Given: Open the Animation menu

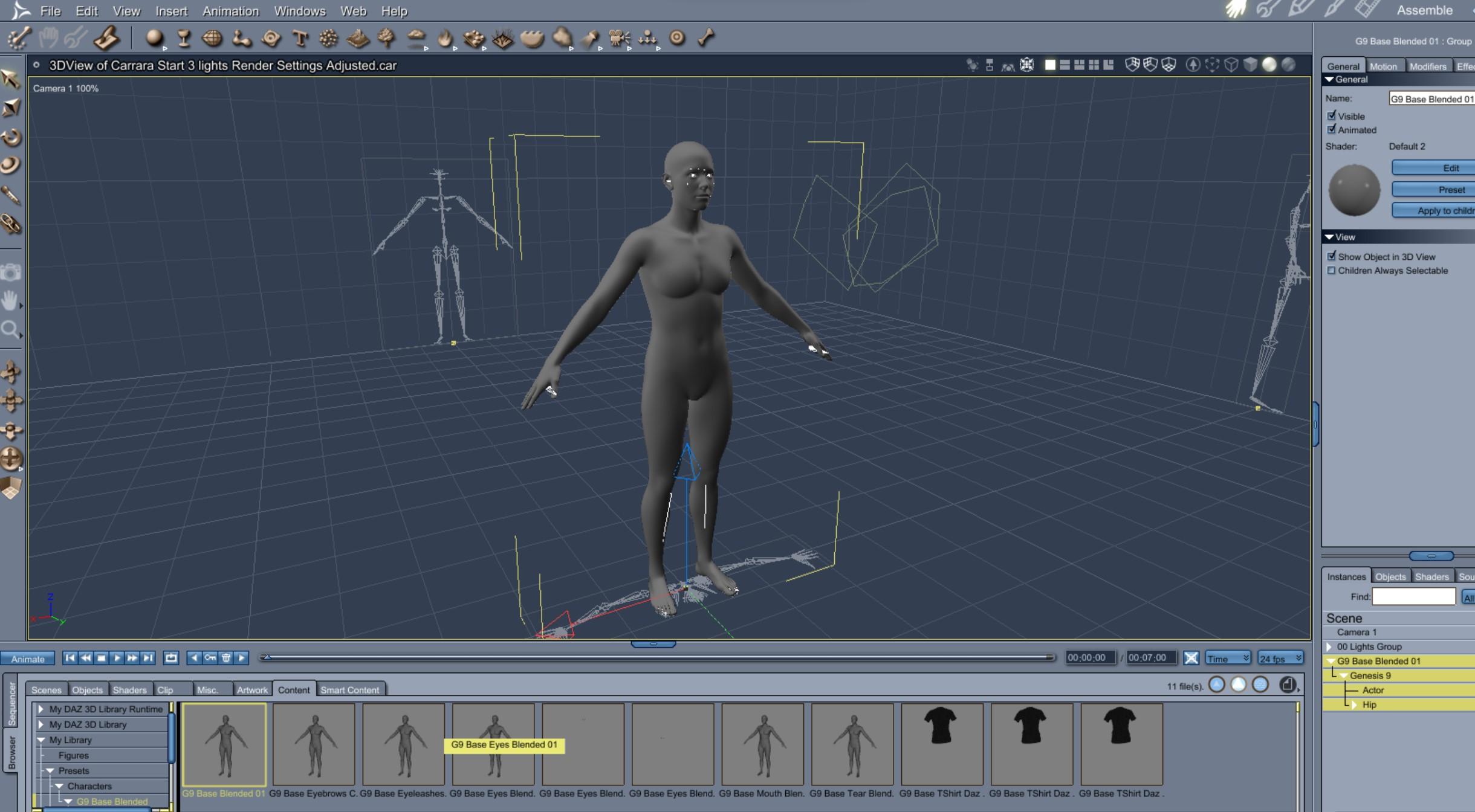Looking at the screenshot, I should coord(230,11).
